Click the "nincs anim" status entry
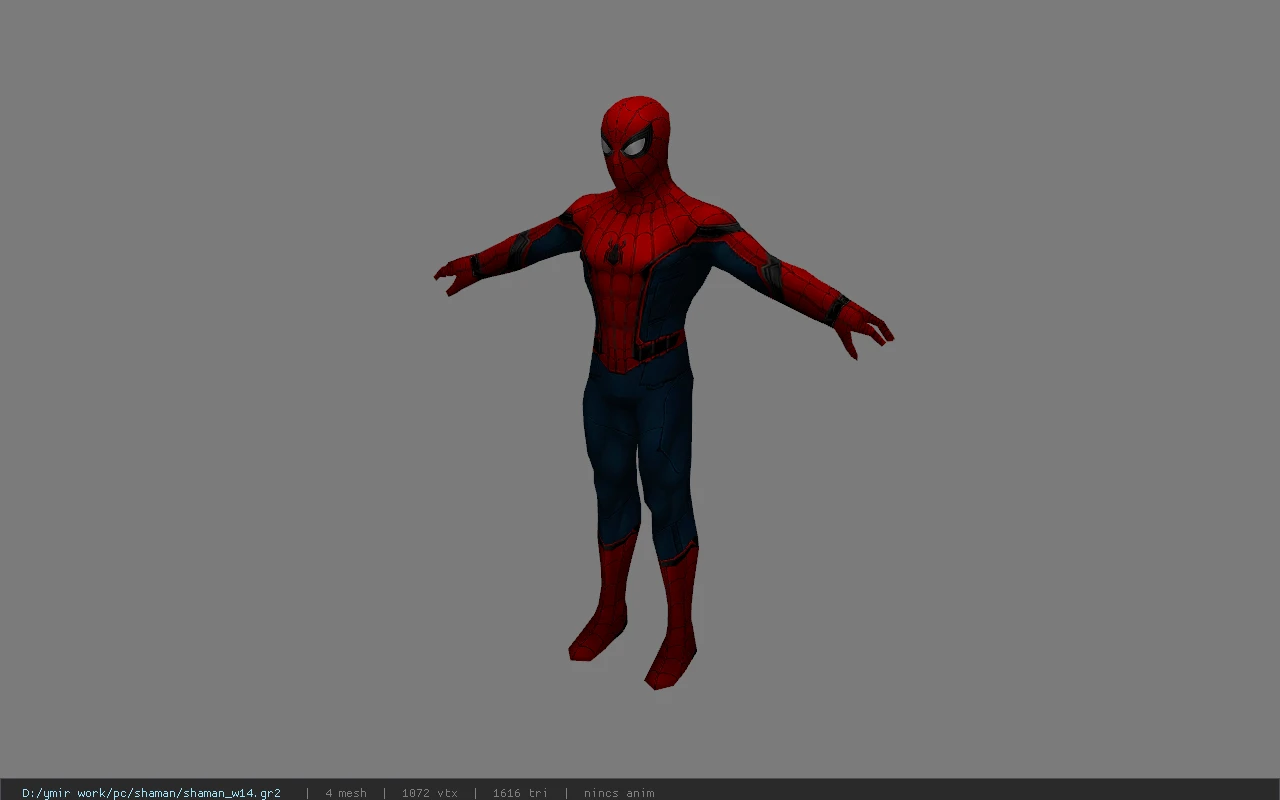Image resolution: width=1280 pixels, height=800 pixels. pyautogui.click(x=619, y=793)
